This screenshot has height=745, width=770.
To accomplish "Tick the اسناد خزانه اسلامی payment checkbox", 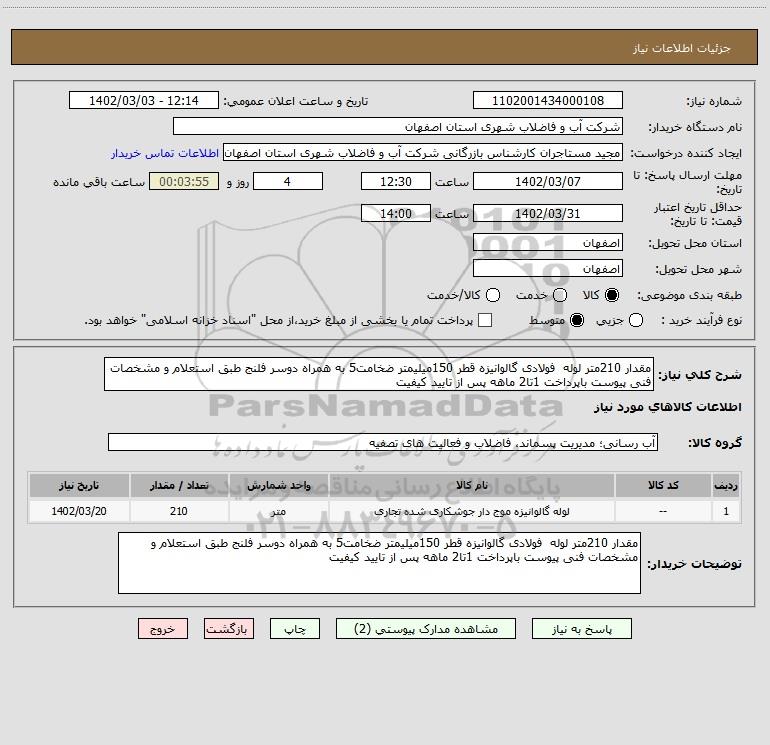I will click(x=485, y=320).
